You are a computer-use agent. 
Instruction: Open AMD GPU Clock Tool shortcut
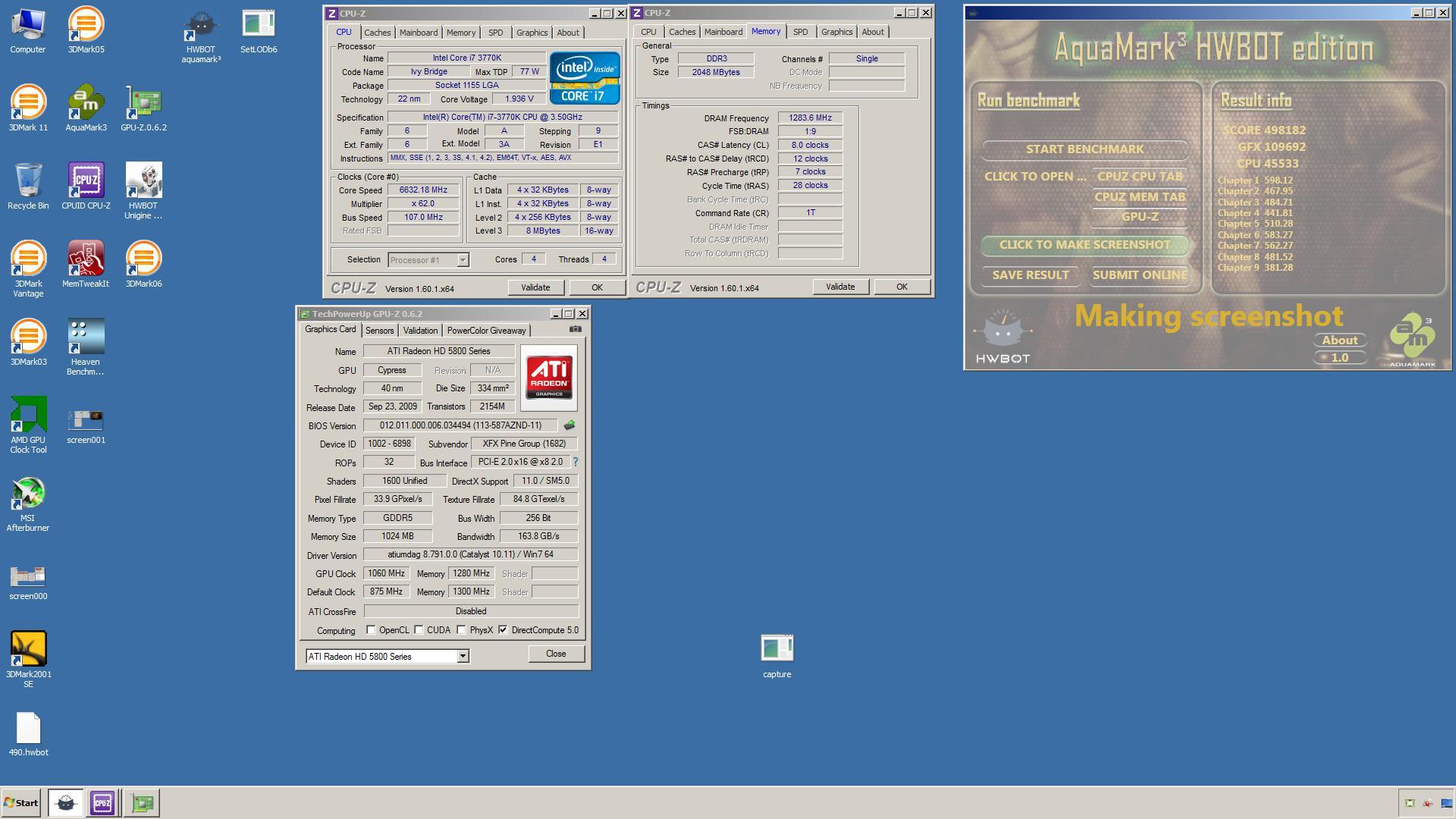pyautogui.click(x=28, y=425)
